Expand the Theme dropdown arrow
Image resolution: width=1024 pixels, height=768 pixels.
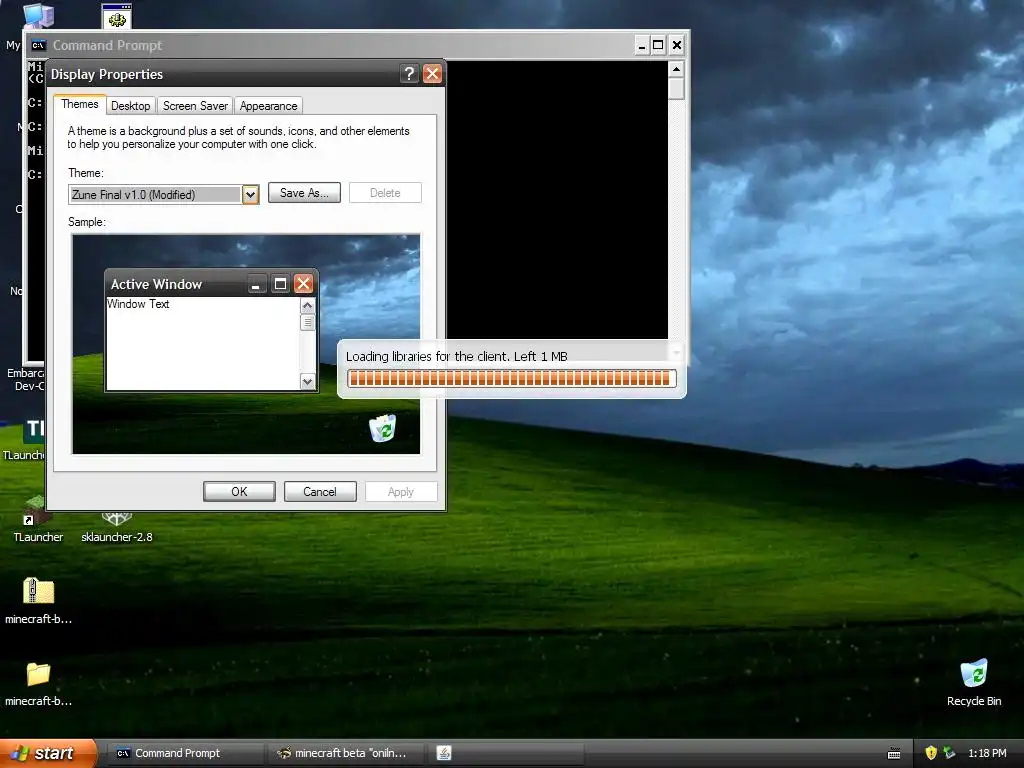(x=250, y=195)
